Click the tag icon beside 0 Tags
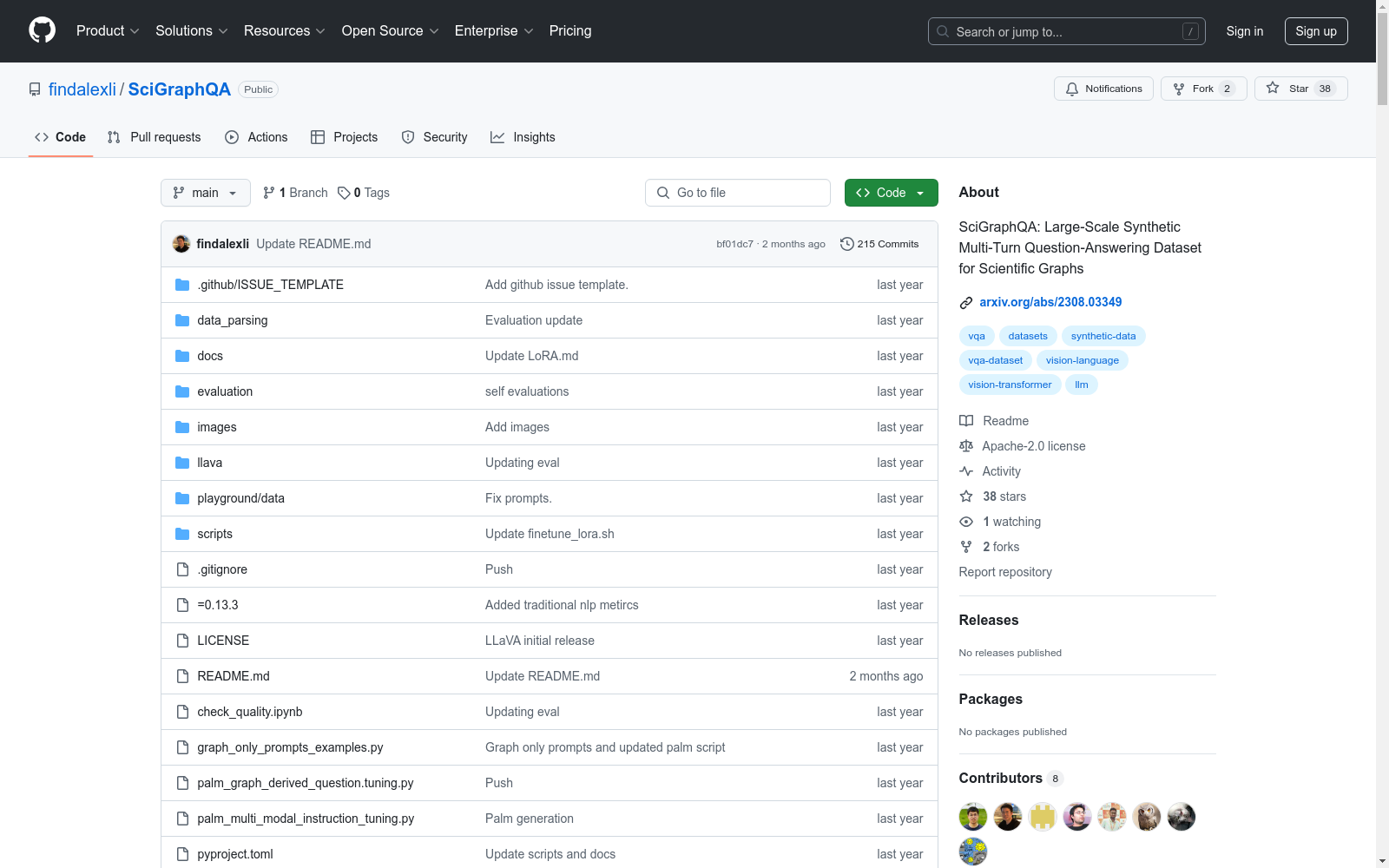Screen dimensions: 1389x868 (x=344, y=193)
